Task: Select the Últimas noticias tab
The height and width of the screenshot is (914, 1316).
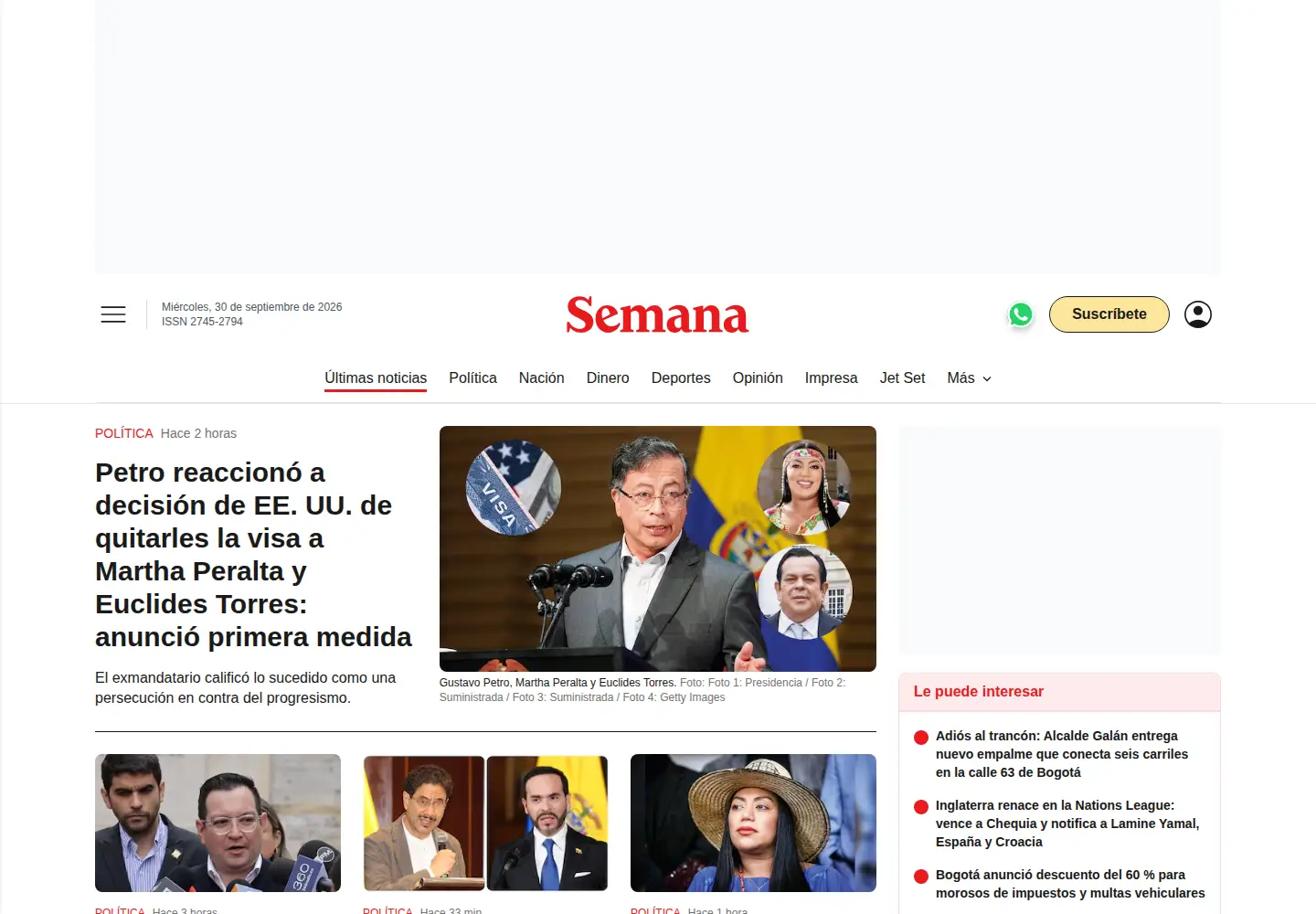Action: pos(376,377)
